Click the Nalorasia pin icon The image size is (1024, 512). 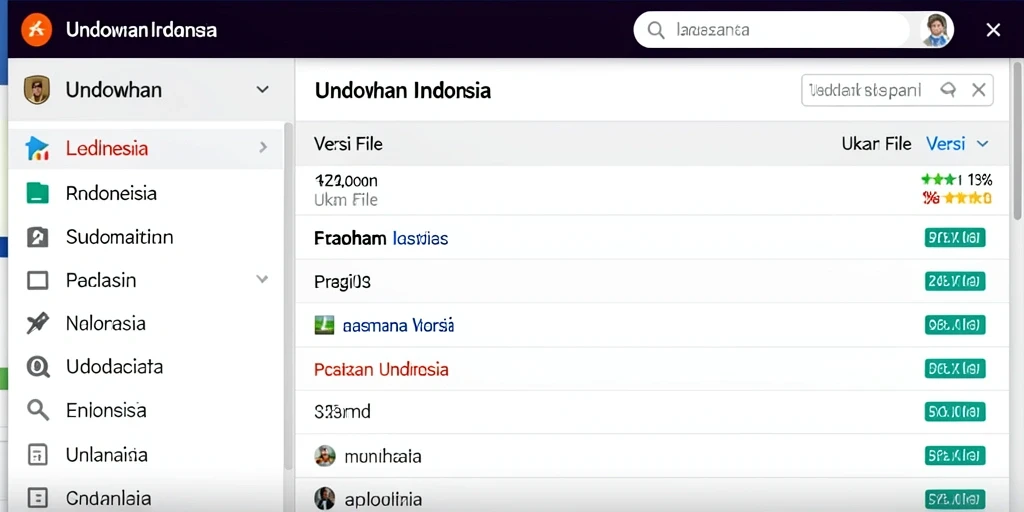pos(37,324)
